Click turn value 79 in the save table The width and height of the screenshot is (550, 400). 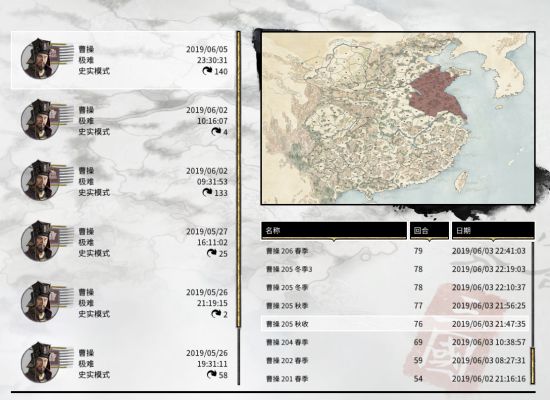click(x=418, y=251)
